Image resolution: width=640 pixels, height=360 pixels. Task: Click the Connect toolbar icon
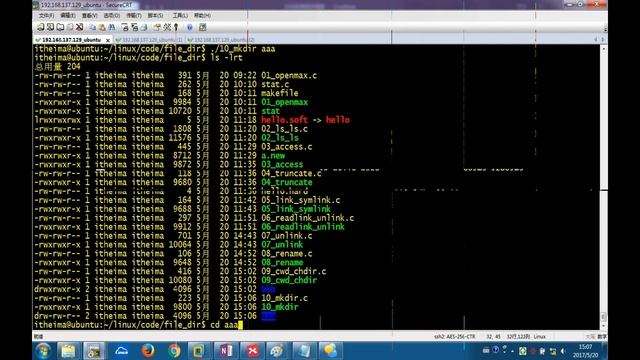tap(40, 27)
